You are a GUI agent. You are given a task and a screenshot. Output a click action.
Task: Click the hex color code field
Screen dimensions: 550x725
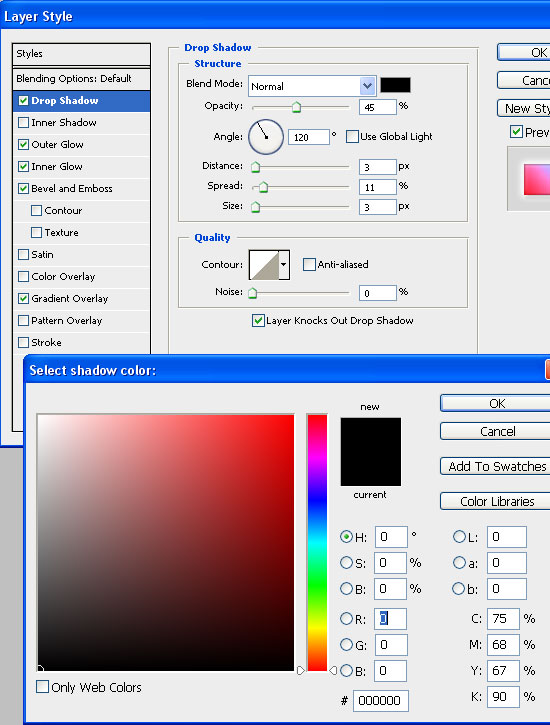[x=381, y=700]
